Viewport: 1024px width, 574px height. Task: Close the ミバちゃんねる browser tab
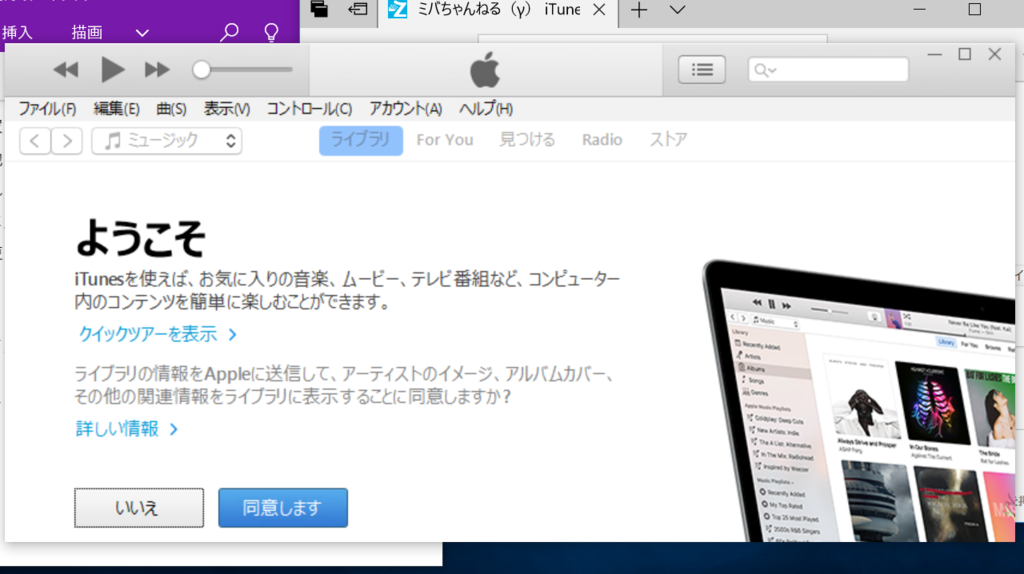(x=599, y=10)
